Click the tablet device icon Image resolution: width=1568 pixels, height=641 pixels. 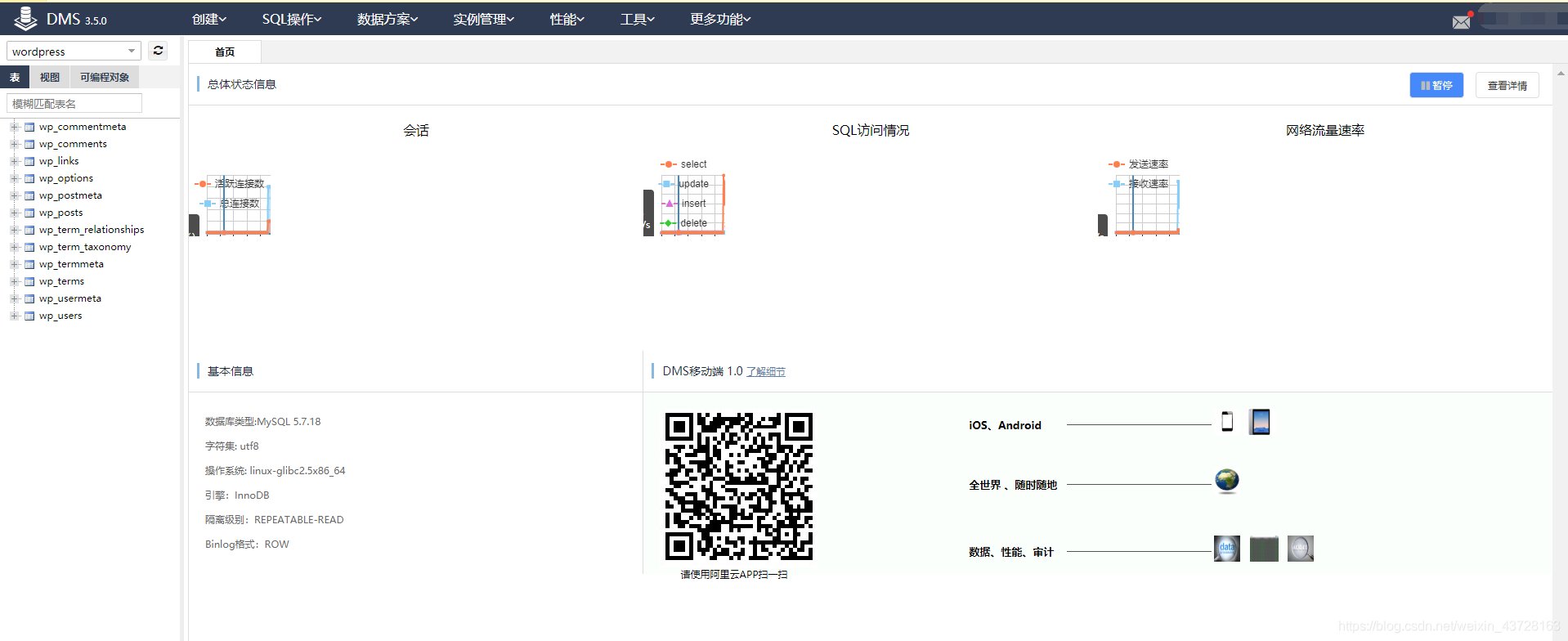(1260, 422)
